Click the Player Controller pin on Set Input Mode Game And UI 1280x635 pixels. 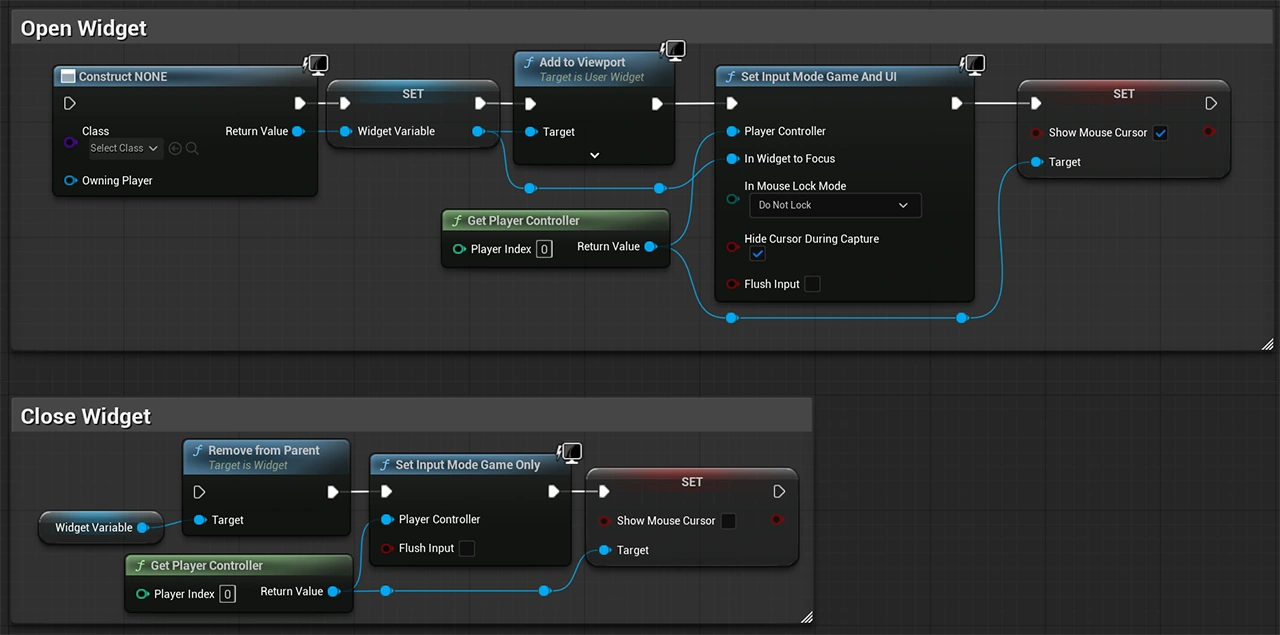[732, 131]
